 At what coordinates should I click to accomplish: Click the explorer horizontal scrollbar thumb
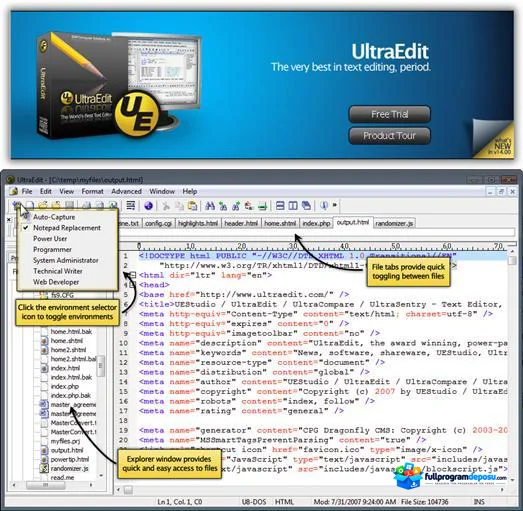tap(45, 485)
